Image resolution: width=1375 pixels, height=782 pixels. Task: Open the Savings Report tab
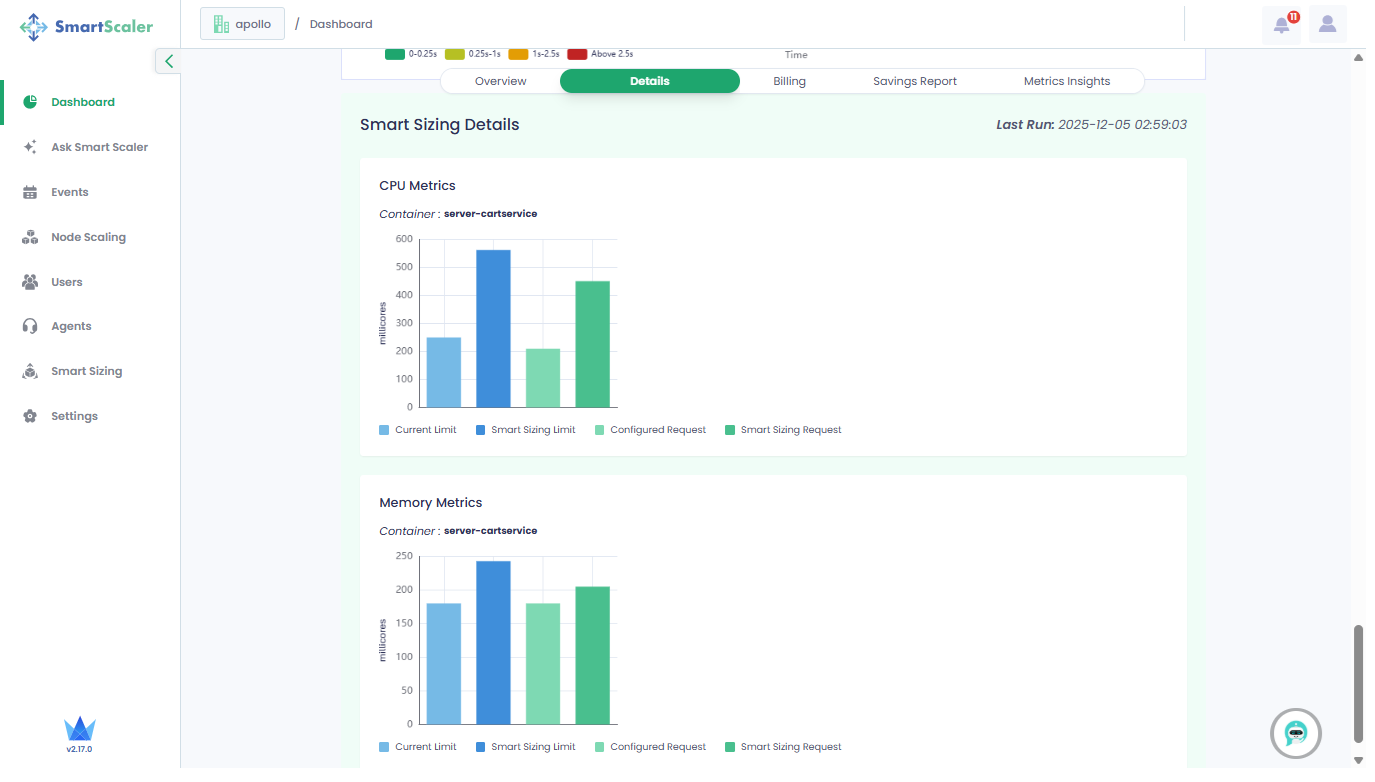pyautogui.click(x=914, y=81)
